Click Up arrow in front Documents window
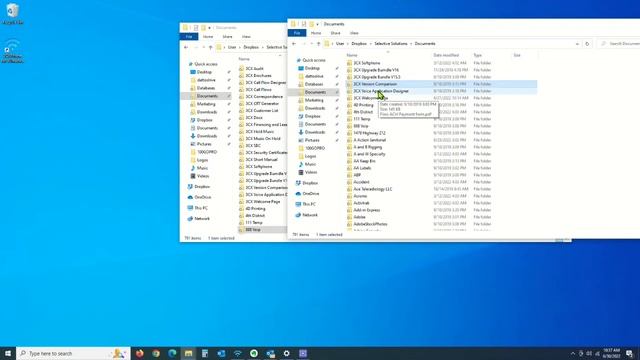Screen dimensions: 640x360 [318, 44]
